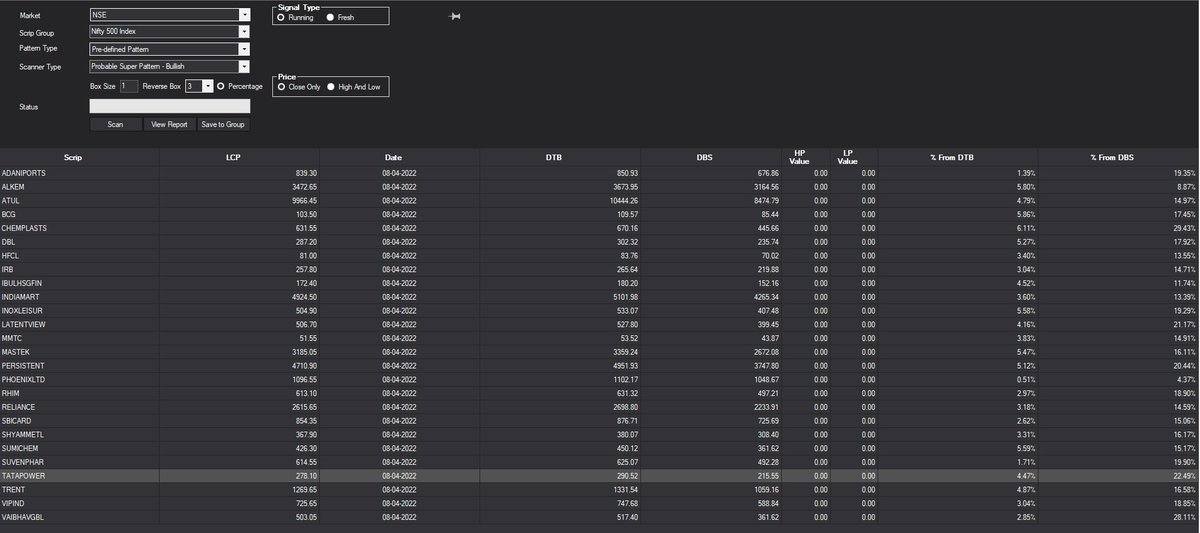Click the pin icon beside Signal Type

click(x=456, y=16)
